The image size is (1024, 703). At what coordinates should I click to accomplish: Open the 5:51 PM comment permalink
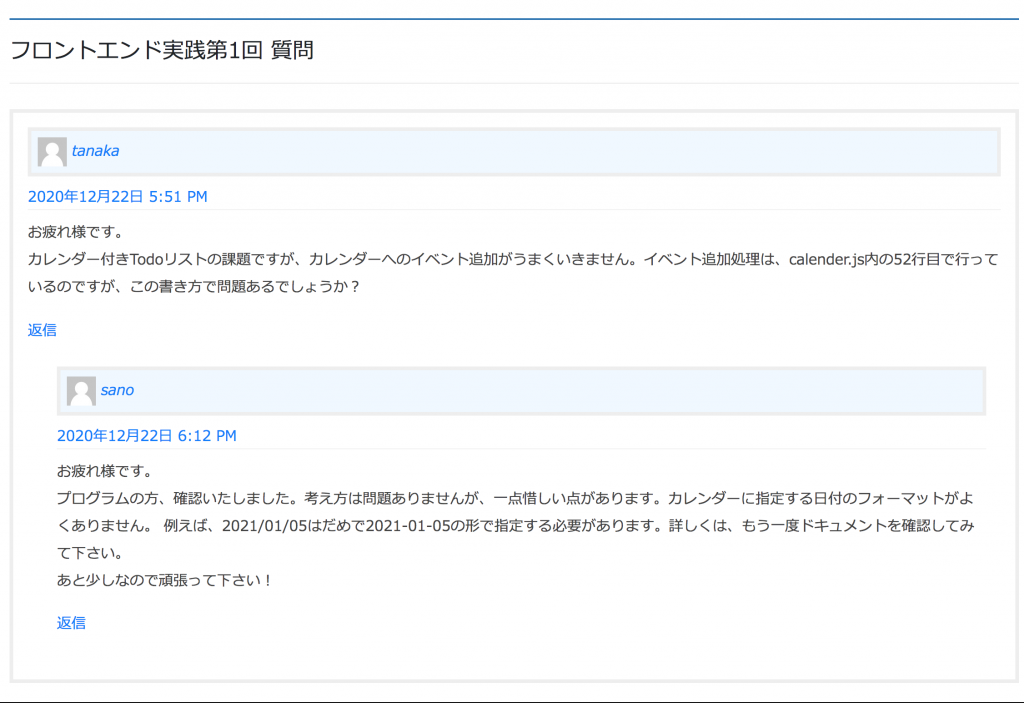pos(117,197)
